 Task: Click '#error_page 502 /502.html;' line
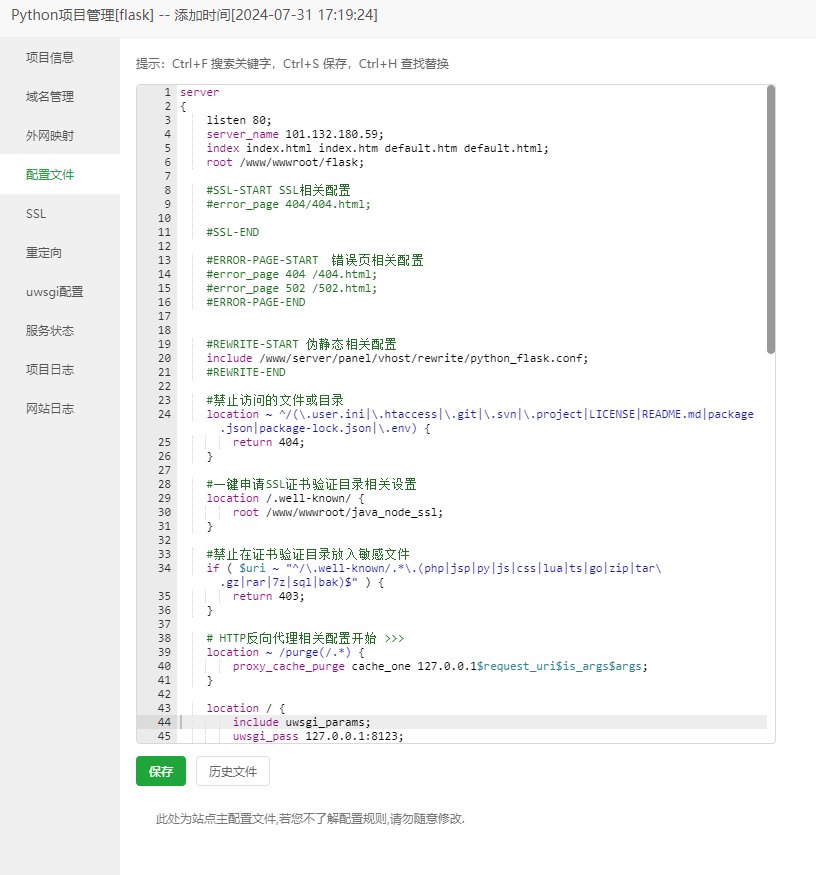pyautogui.click(x=292, y=289)
